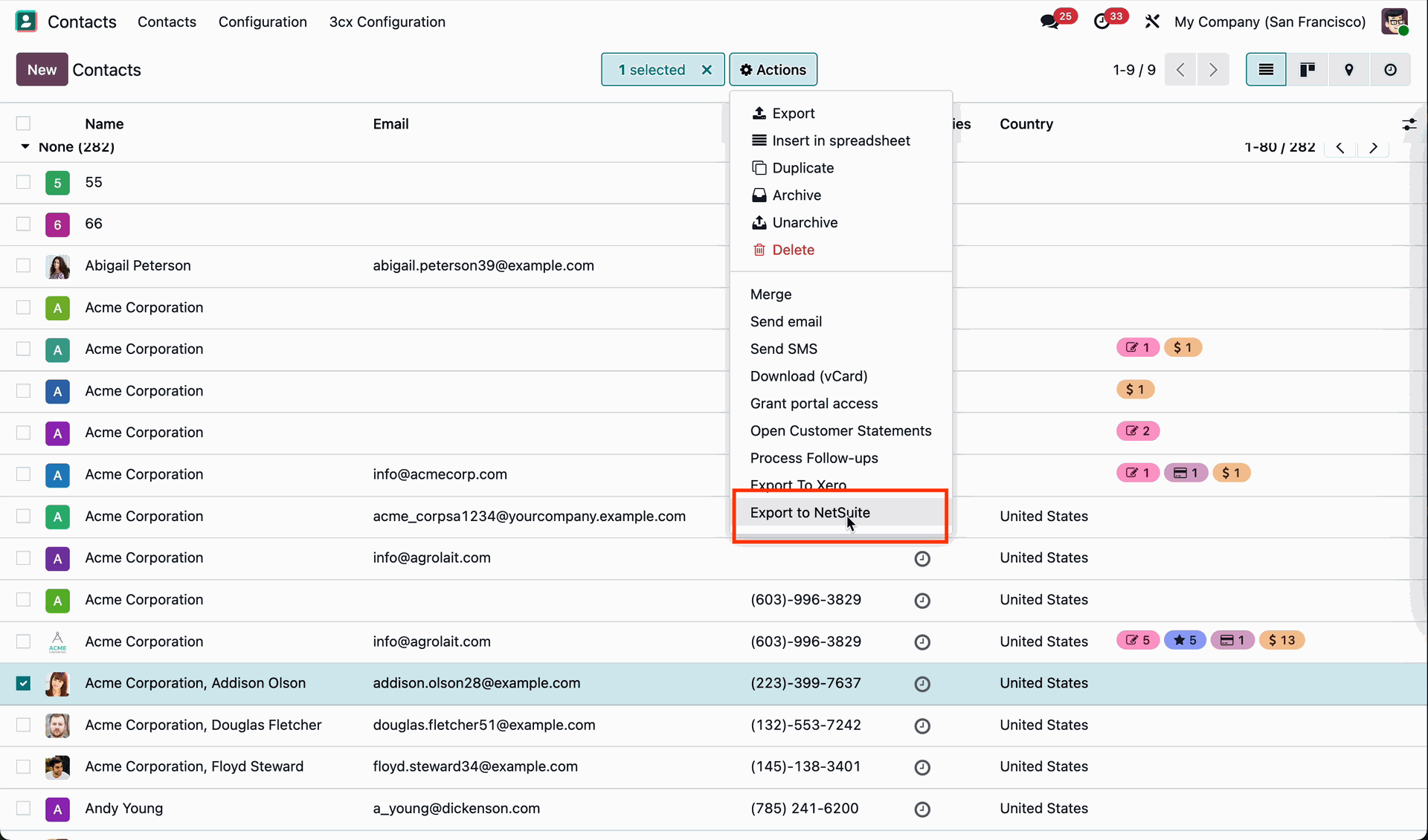Click the 1-9 / 9 pager counter
Screen dimensions: 1428x840
point(1134,70)
